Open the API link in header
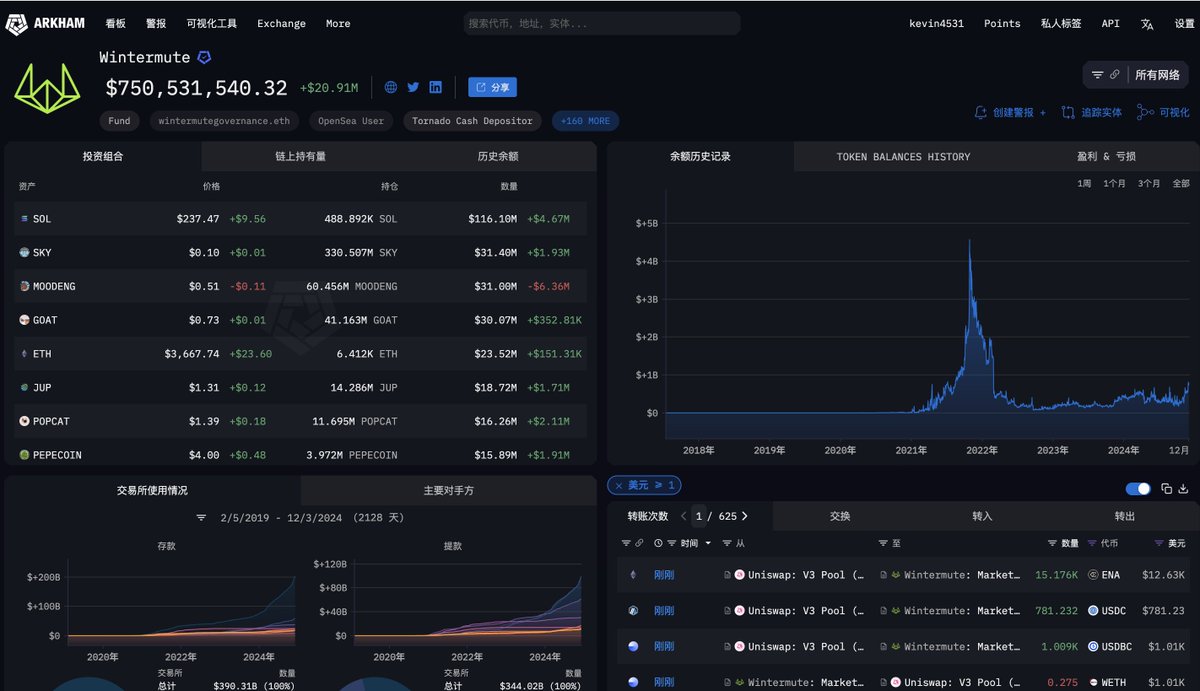Viewport: 1200px width, 691px height. (x=1110, y=23)
